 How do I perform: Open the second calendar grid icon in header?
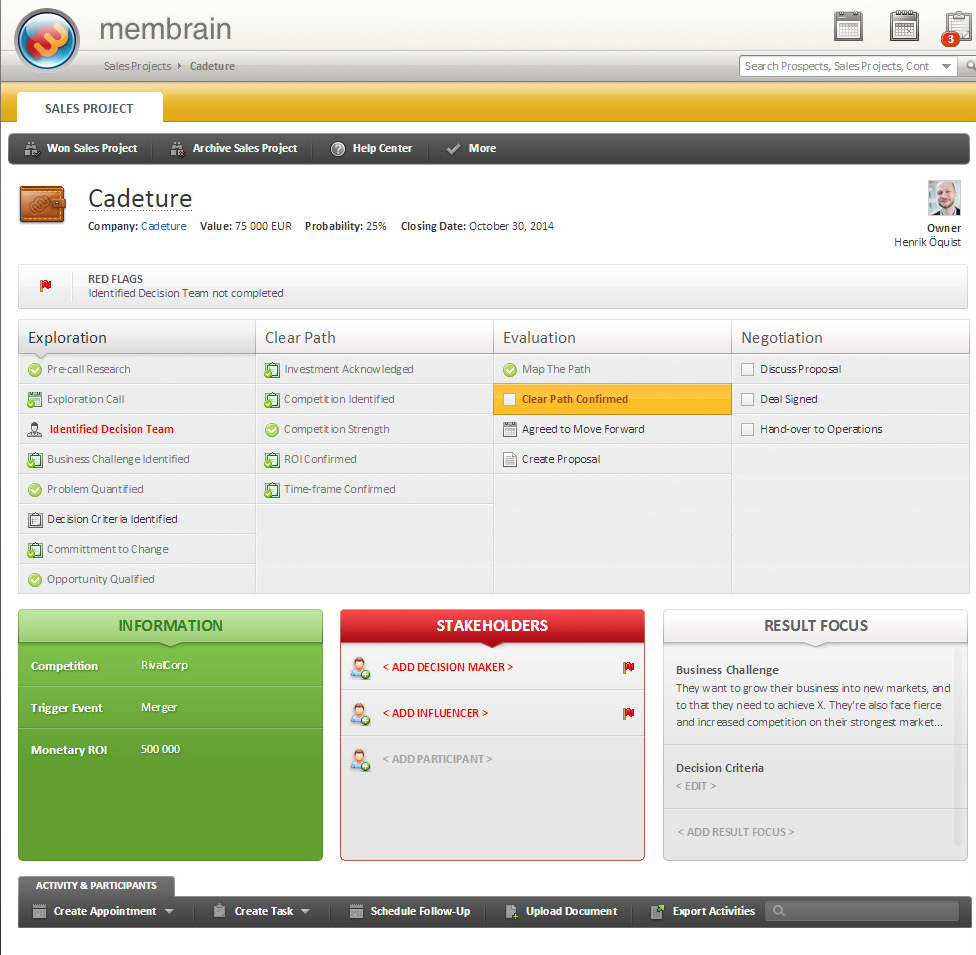point(904,26)
